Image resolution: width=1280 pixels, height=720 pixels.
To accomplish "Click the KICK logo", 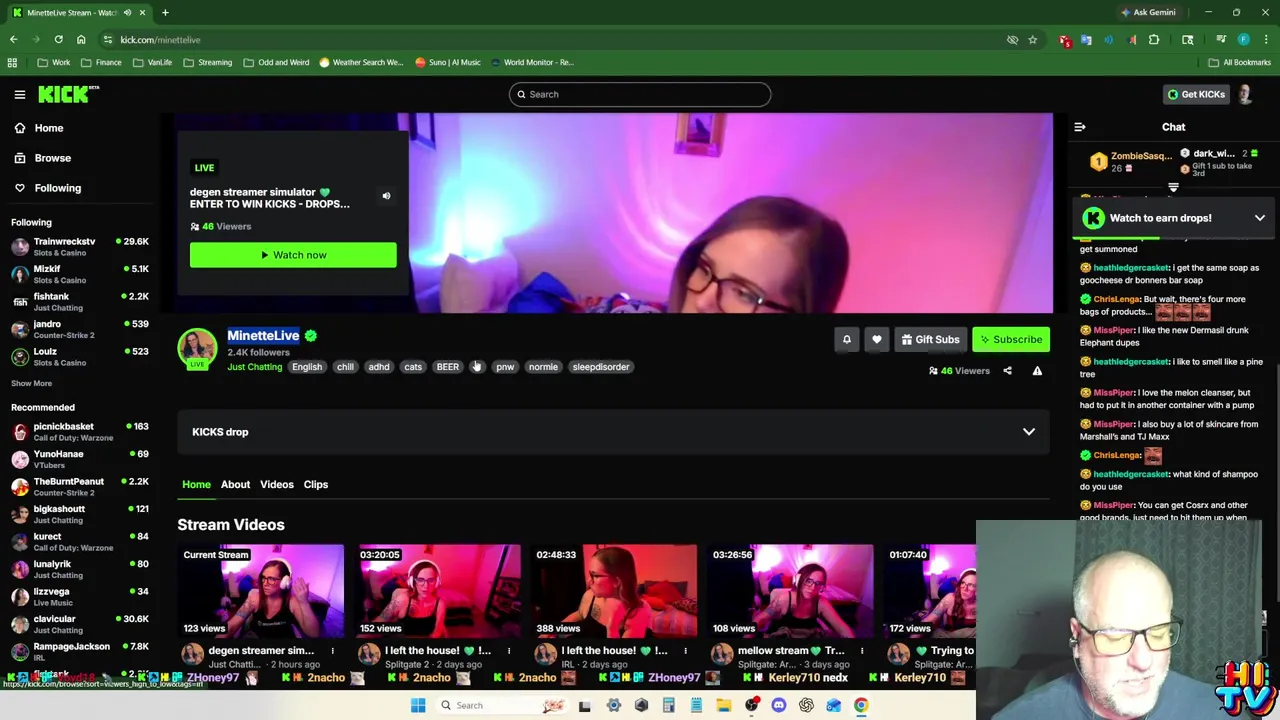I will click(68, 94).
